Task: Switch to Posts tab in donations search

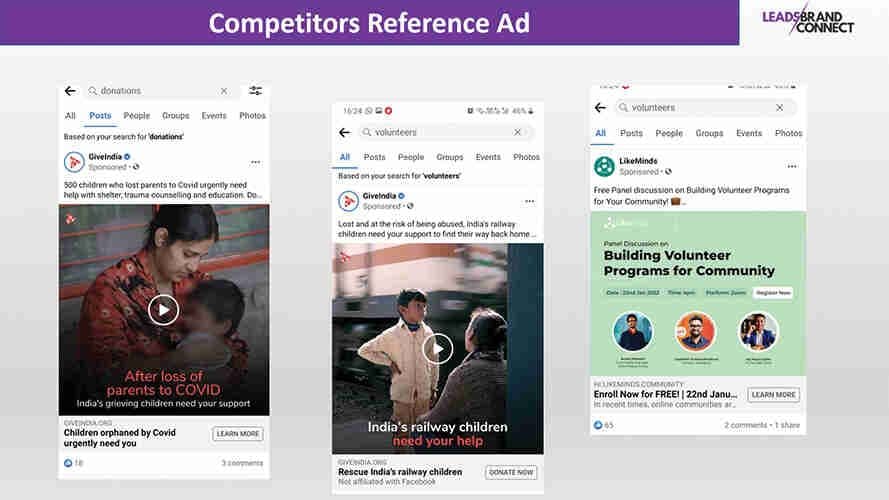Action: pos(100,116)
